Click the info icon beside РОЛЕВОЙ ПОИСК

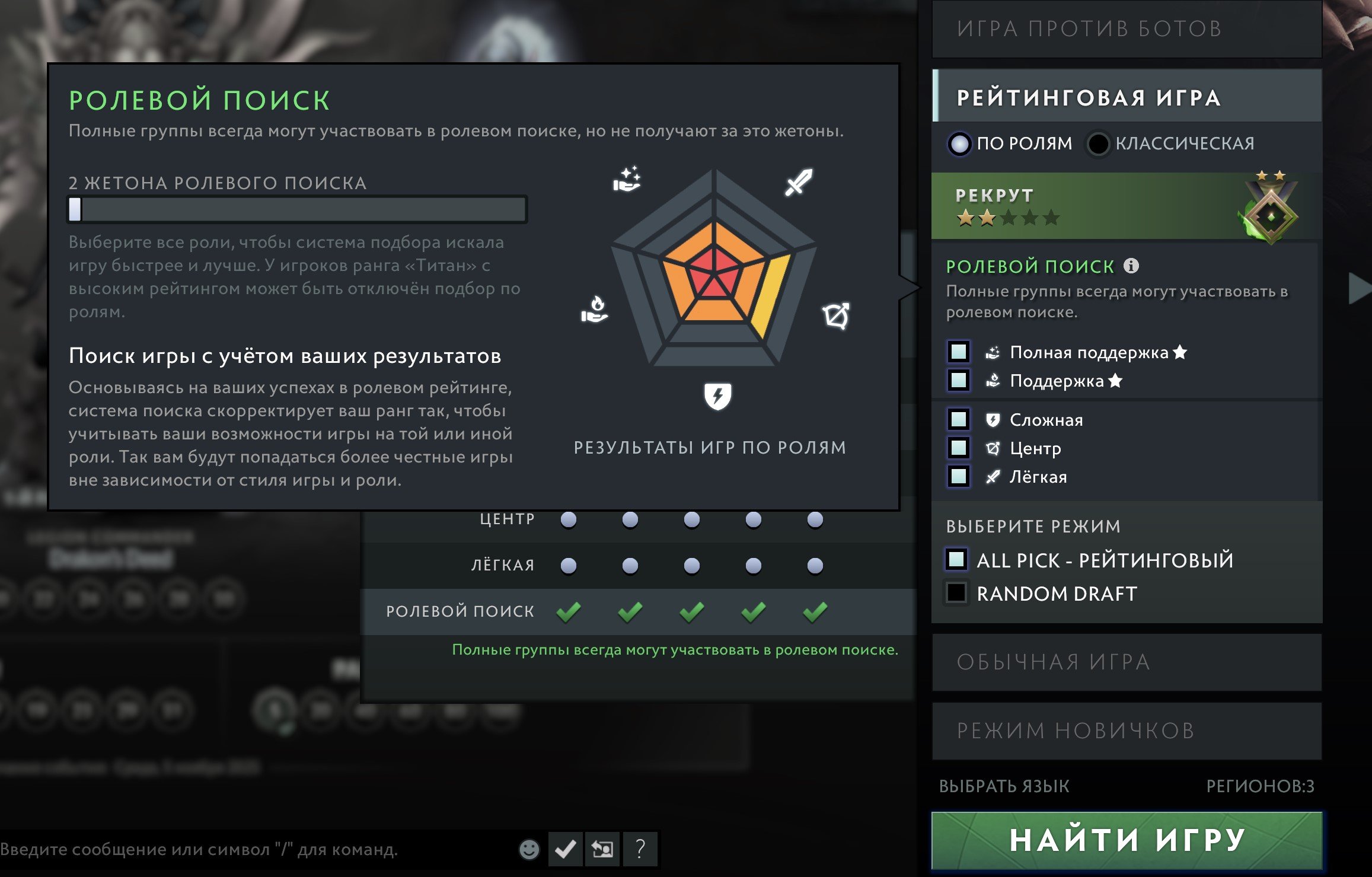[x=1131, y=266]
